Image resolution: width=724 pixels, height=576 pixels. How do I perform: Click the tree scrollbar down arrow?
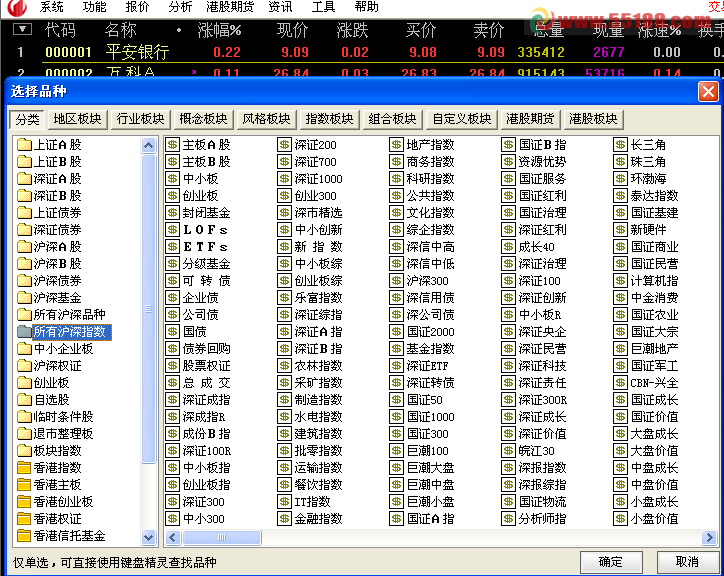148,537
